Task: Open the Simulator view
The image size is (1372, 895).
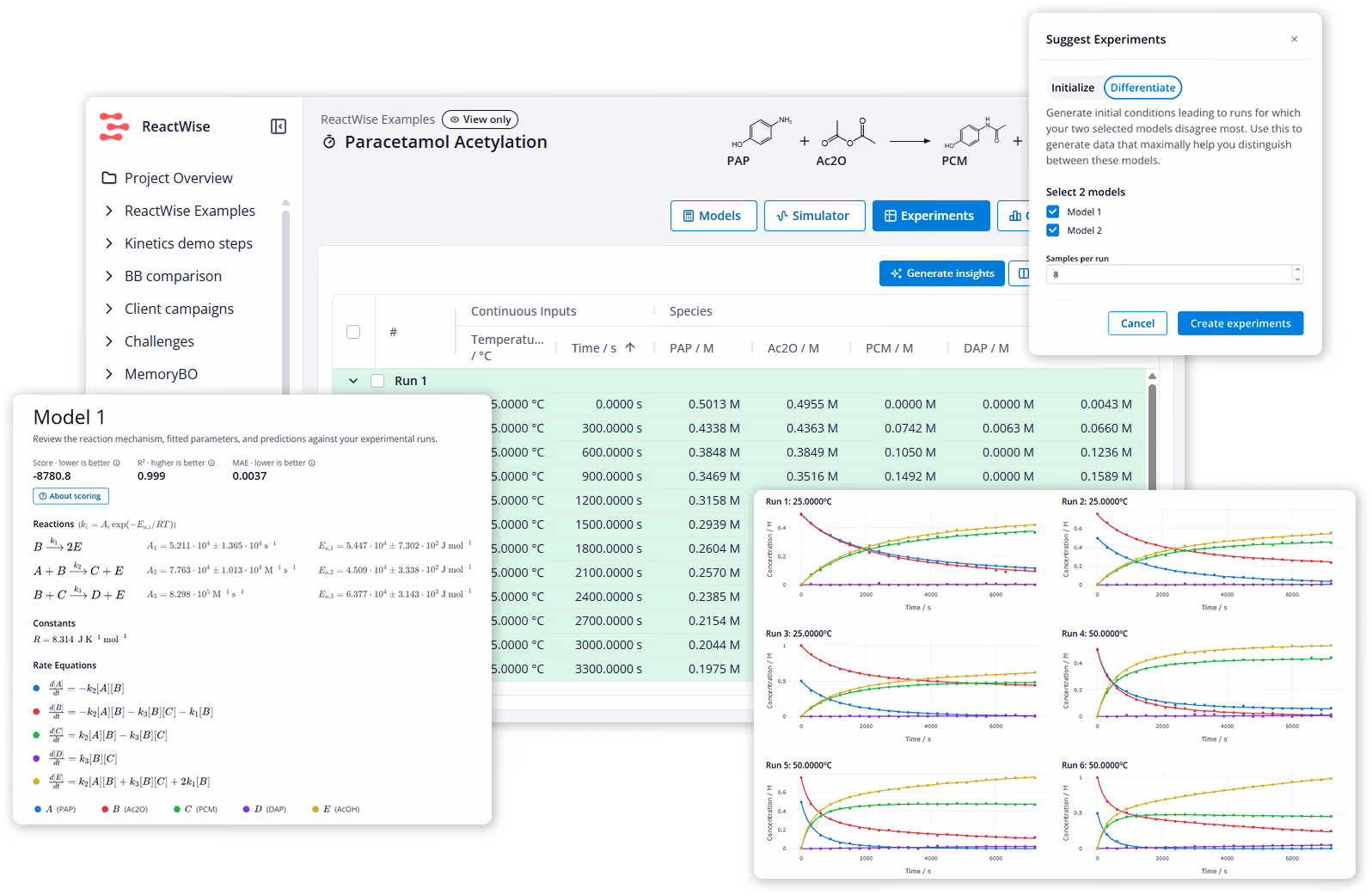Action: (814, 216)
